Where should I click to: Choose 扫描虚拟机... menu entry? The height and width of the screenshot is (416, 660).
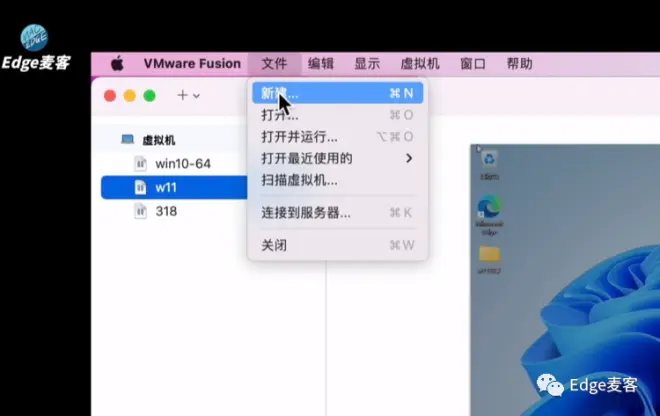click(x=338, y=180)
